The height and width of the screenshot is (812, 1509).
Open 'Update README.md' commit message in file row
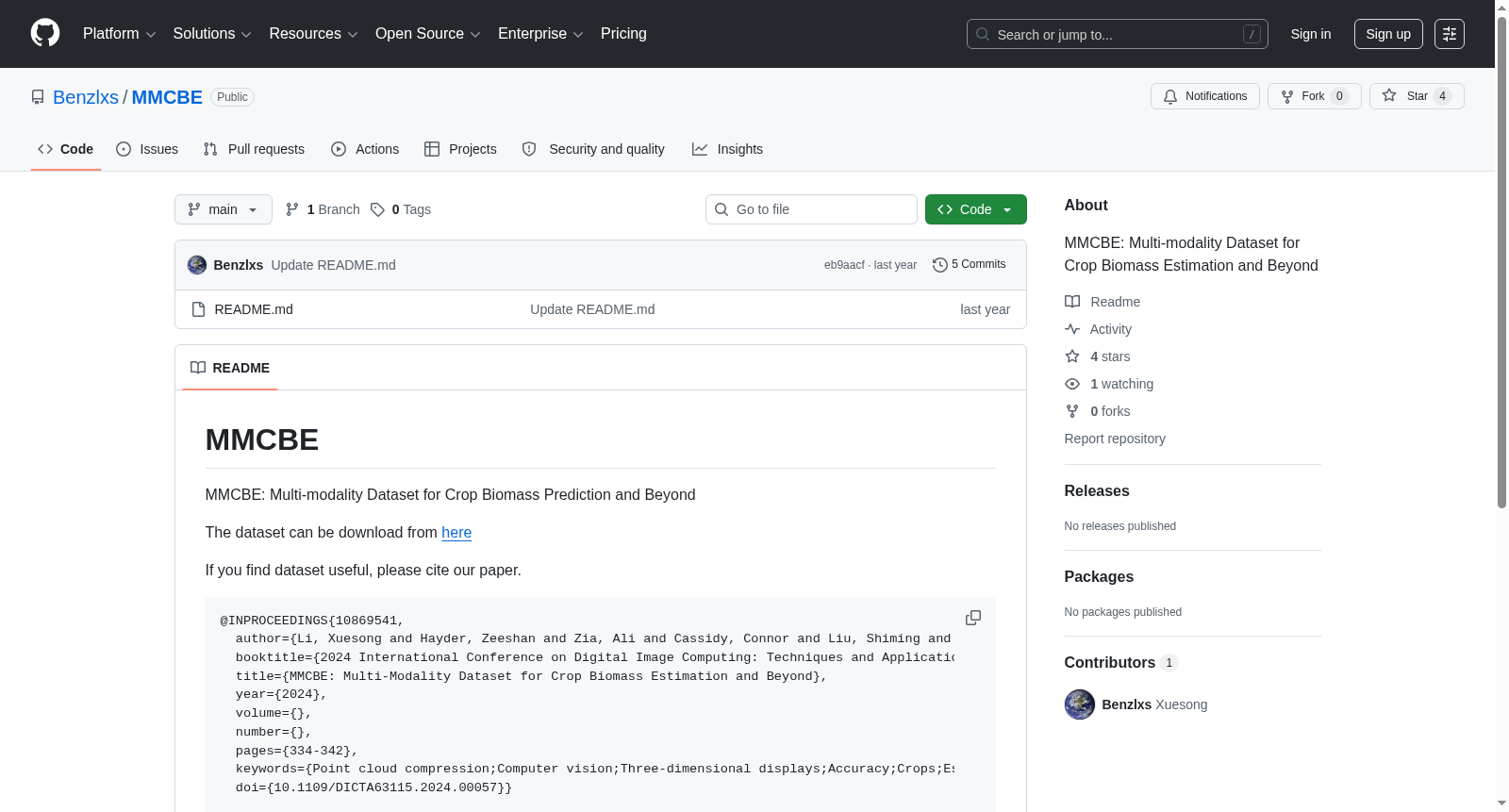(x=592, y=309)
